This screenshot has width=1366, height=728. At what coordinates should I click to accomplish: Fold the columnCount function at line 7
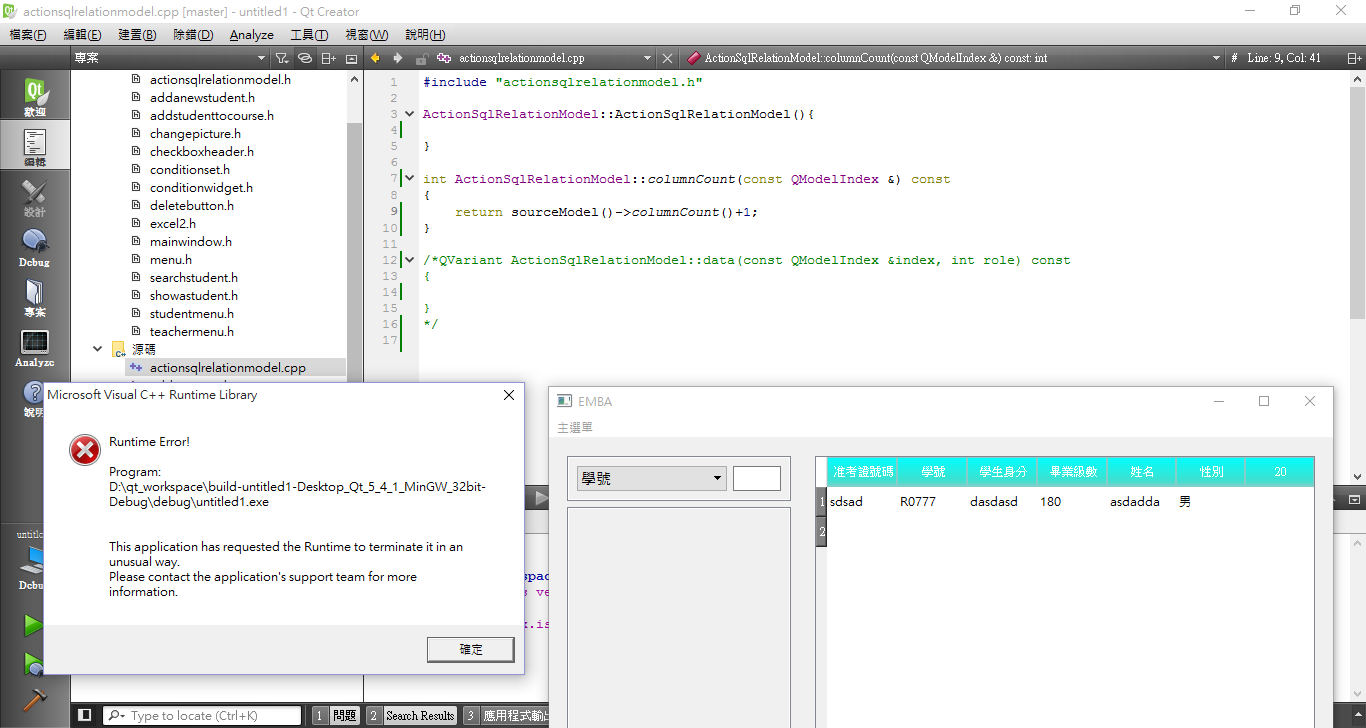point(408,179)
